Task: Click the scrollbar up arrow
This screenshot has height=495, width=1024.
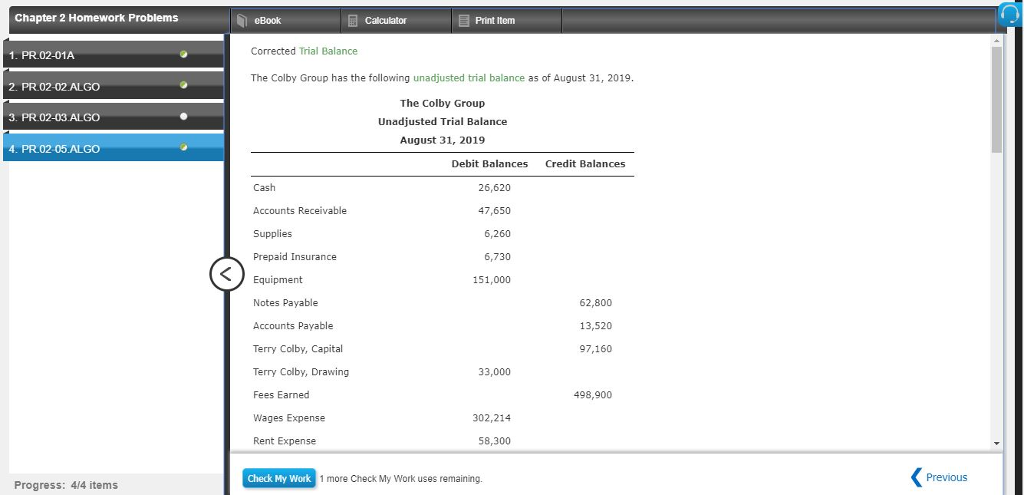Action: [996, 40]
